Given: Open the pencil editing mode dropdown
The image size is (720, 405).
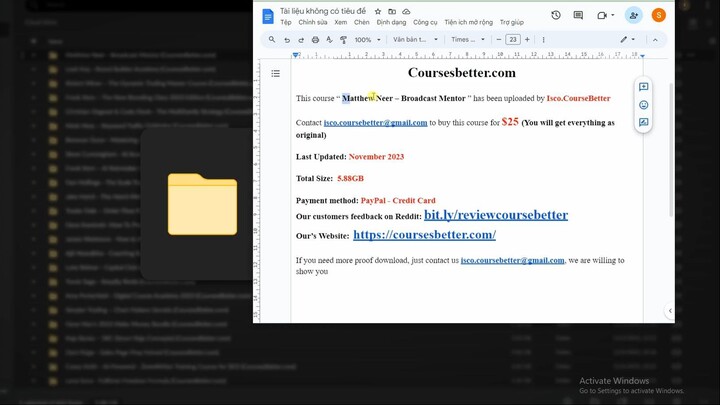Looking at the screenshot, I should [627, 39].
